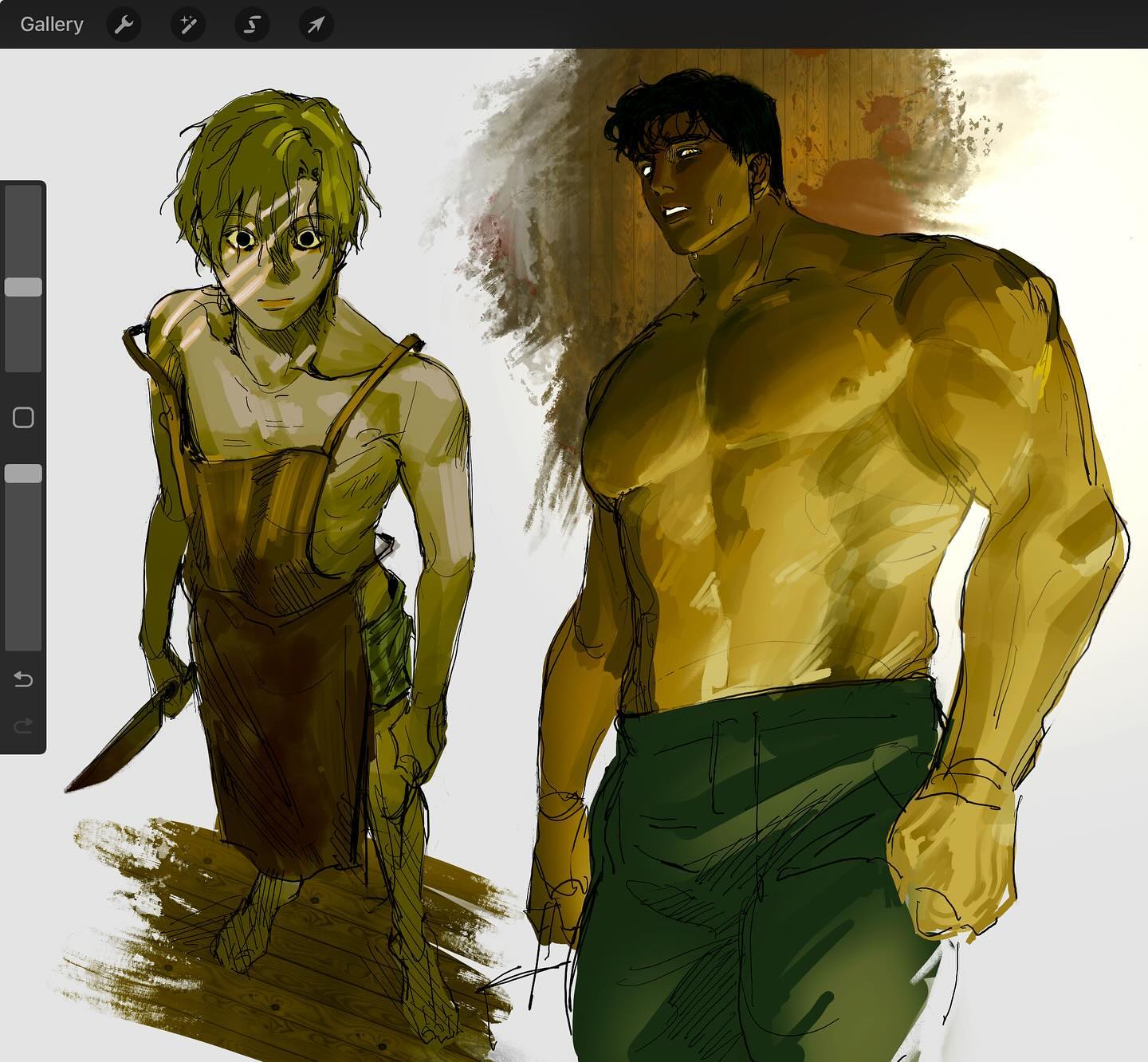Return to the Gallery
This screenshot has width=1148, height=1062.
click(x=52, y=25)
